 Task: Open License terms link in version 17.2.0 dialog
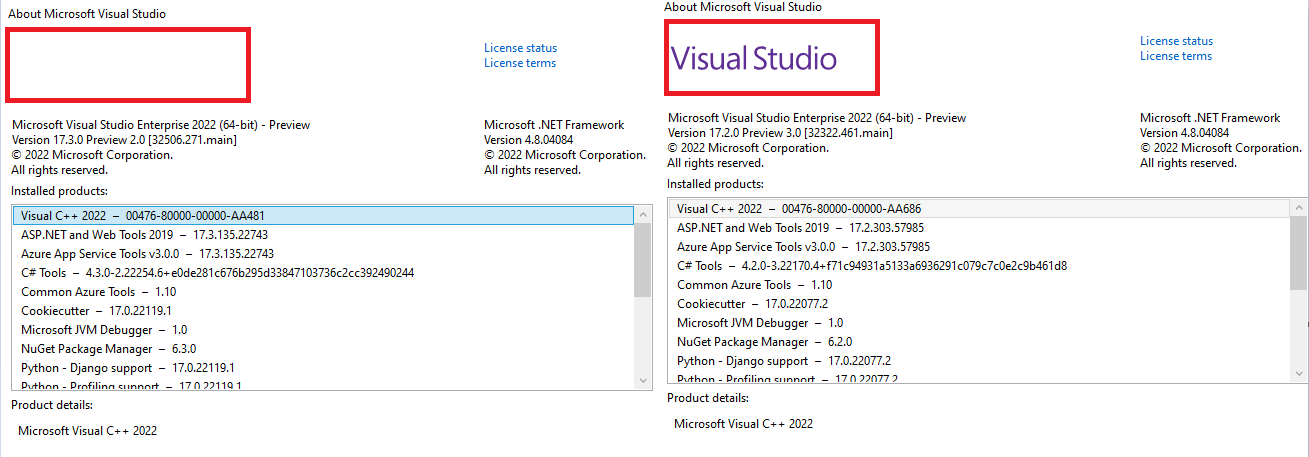pos(1176,56)
